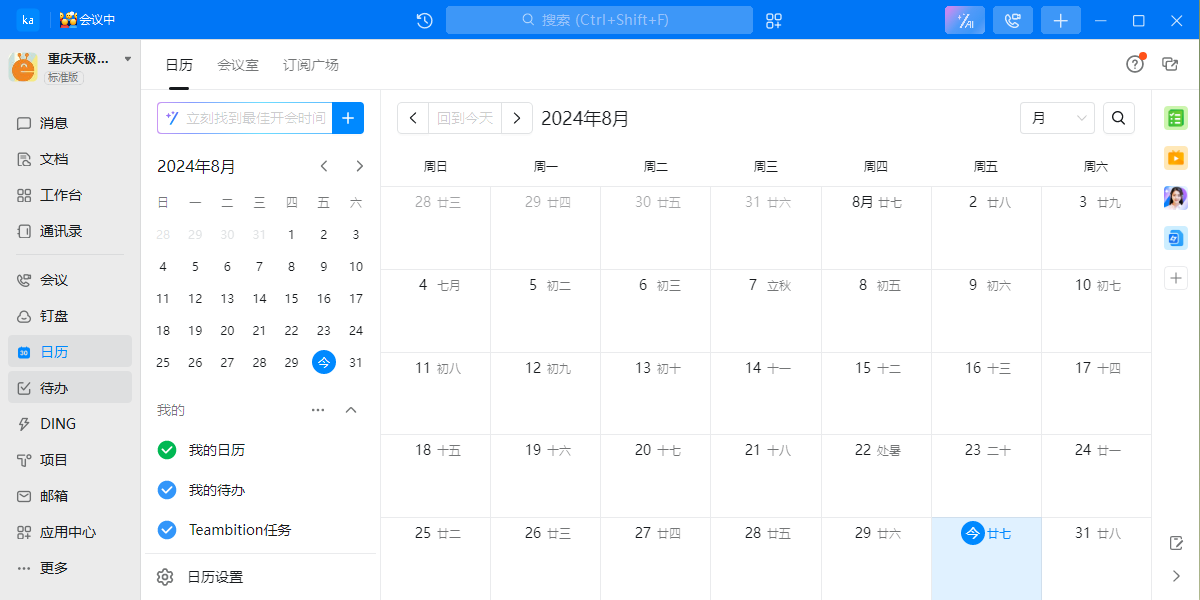Screen dimensions: 1200x600
Task: Collapse the 我的 calendar list
Action: (x=351, y=410)
